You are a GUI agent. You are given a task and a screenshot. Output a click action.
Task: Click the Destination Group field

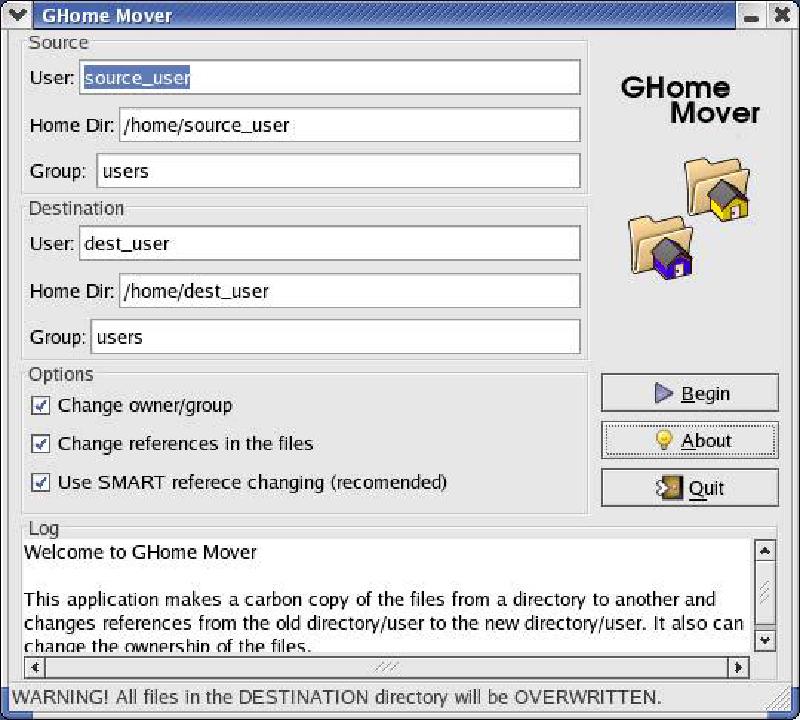tap(335, 337)
